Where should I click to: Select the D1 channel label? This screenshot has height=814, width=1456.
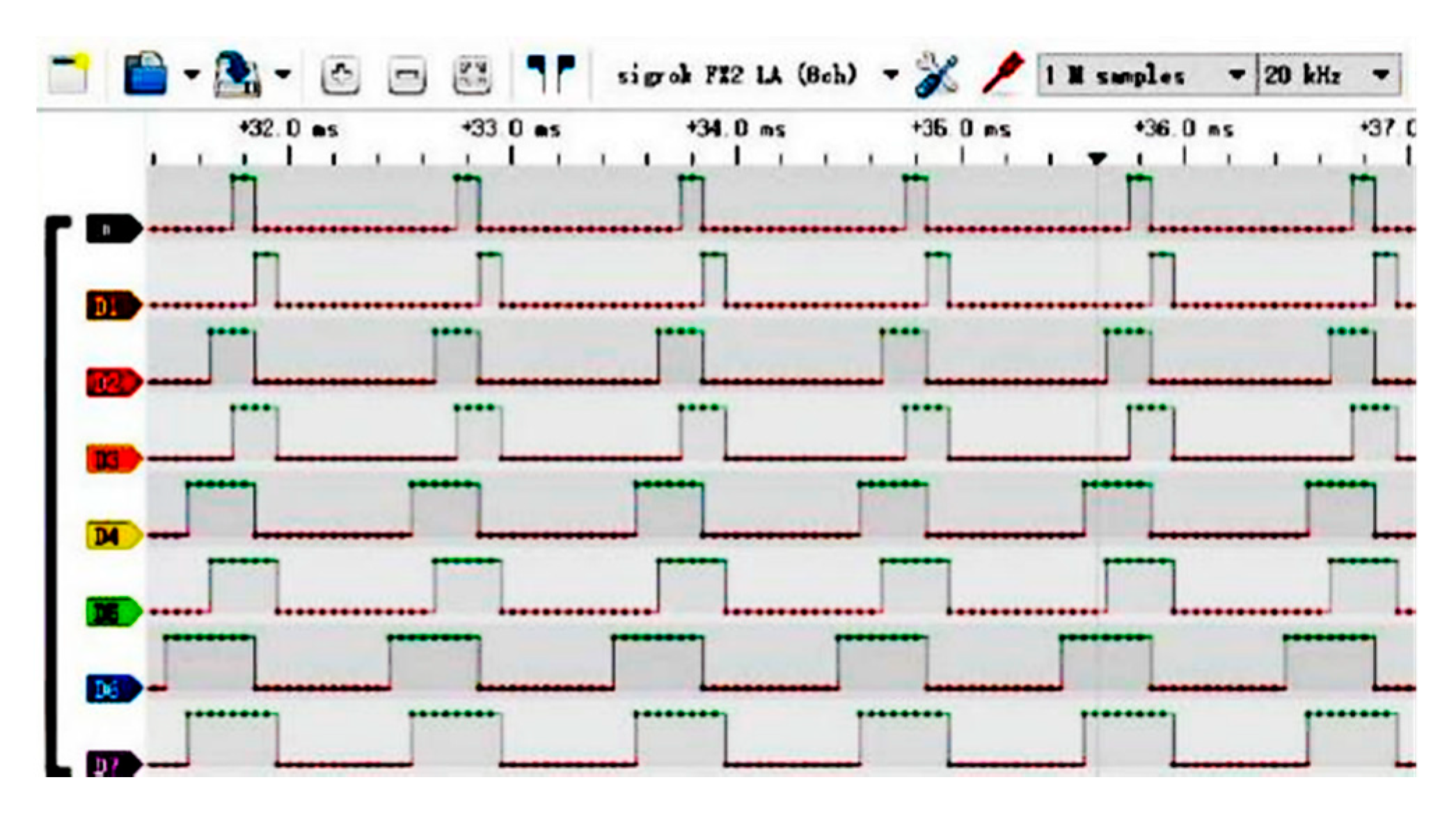pyautogui.click(x=113, y=306)
